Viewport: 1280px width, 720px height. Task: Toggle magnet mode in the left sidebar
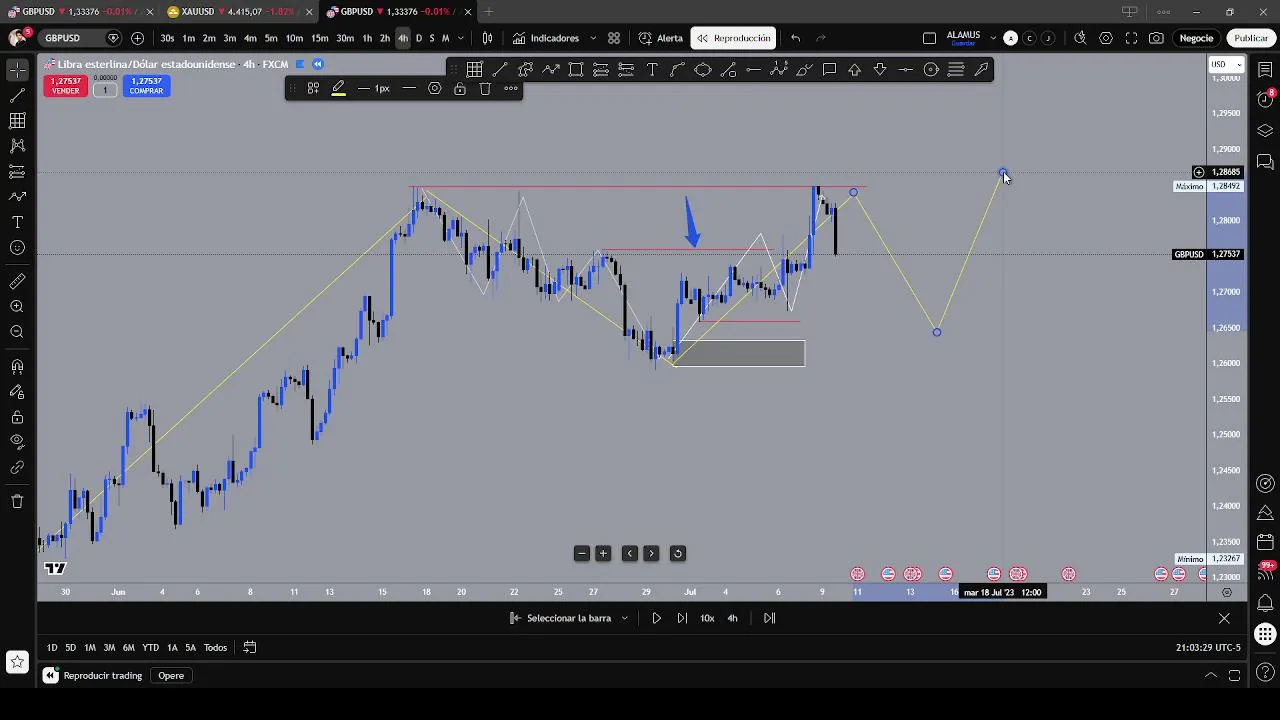pyautogui.click(x=17, y=367)
